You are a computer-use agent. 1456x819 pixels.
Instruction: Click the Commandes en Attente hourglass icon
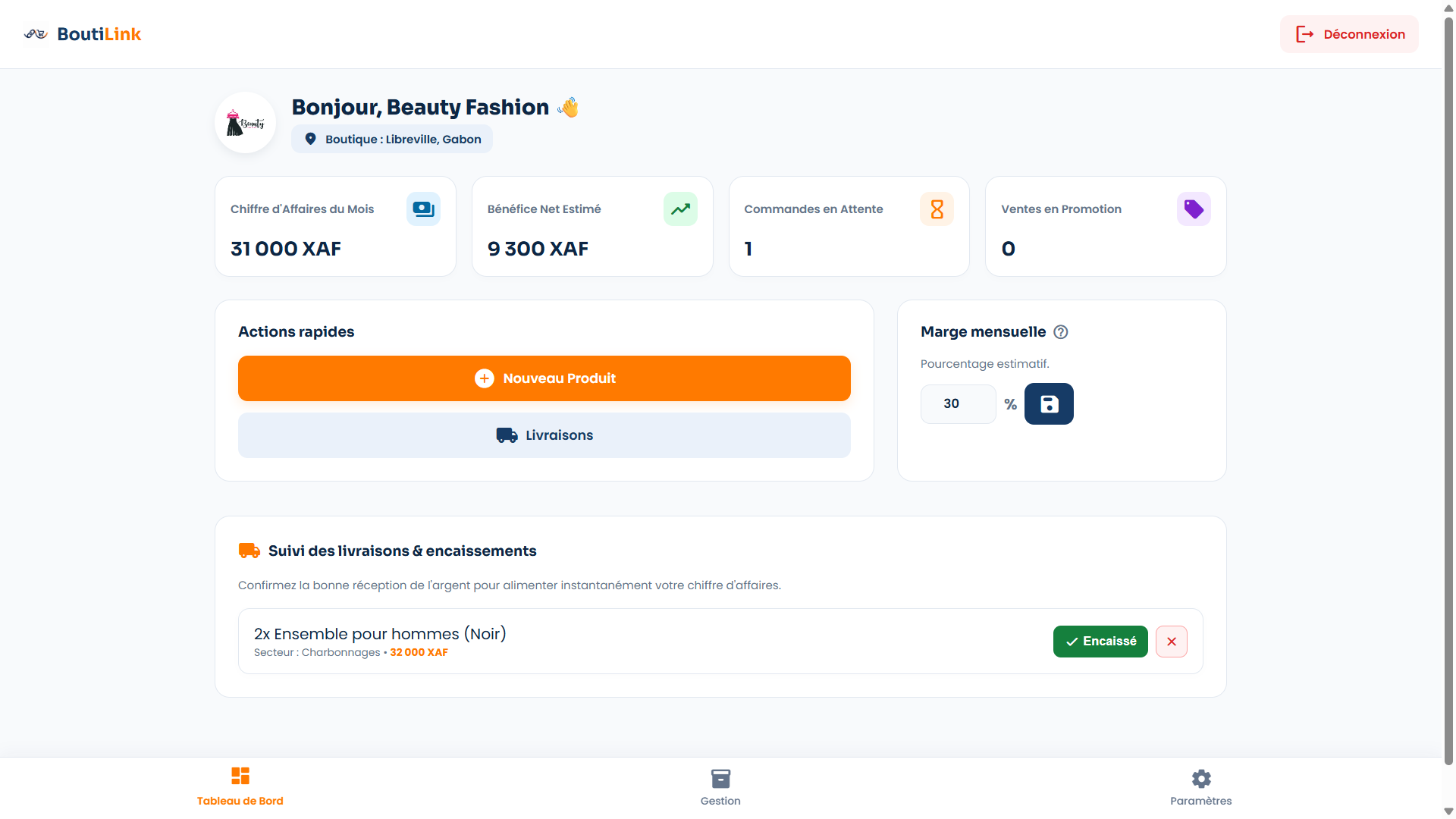pos(937,209)
